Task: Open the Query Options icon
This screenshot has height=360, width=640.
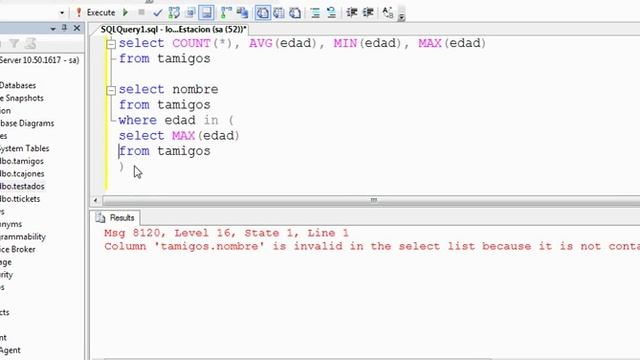Action: (190, 13)
